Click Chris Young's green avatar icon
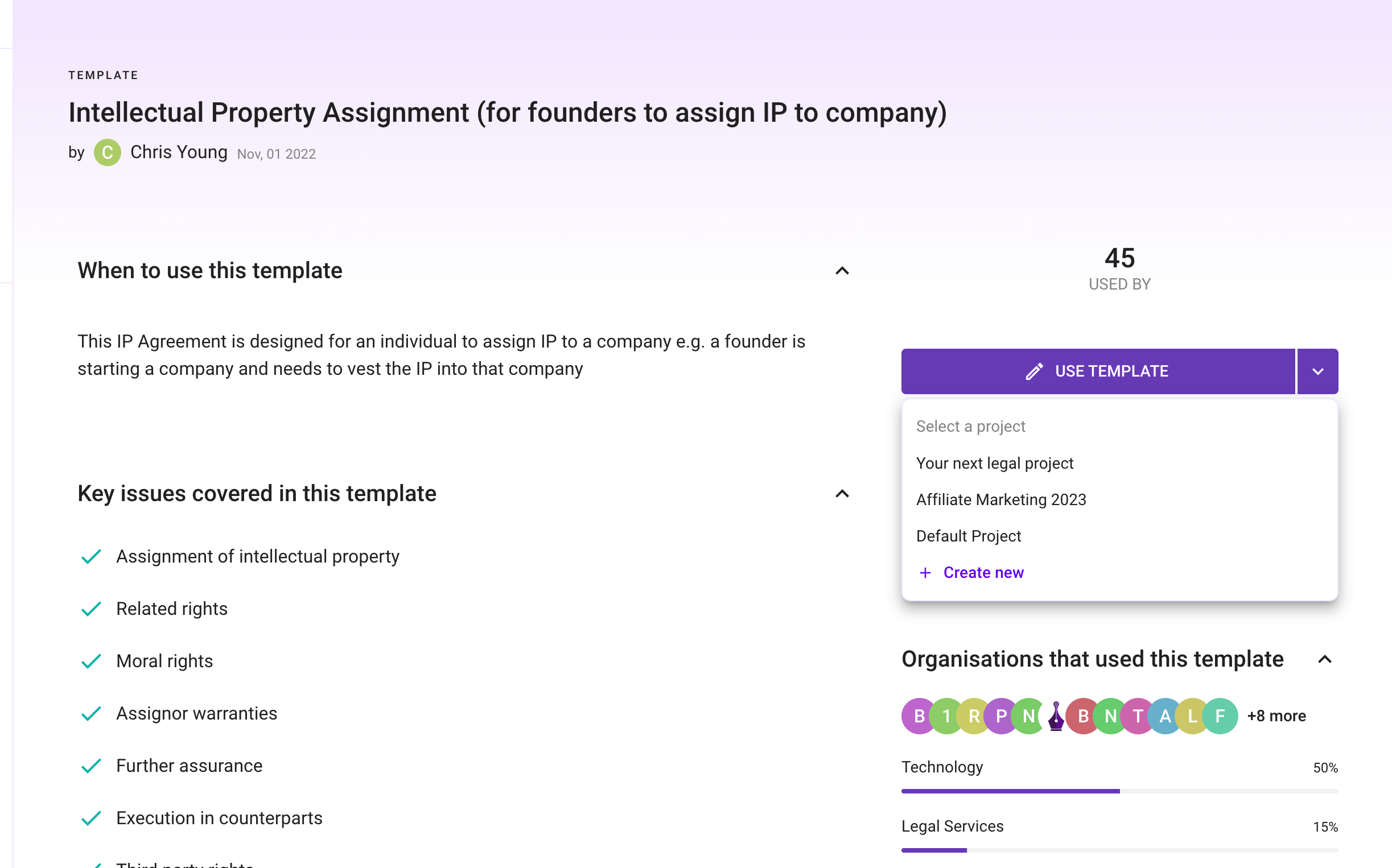 (x=108, y=152)
